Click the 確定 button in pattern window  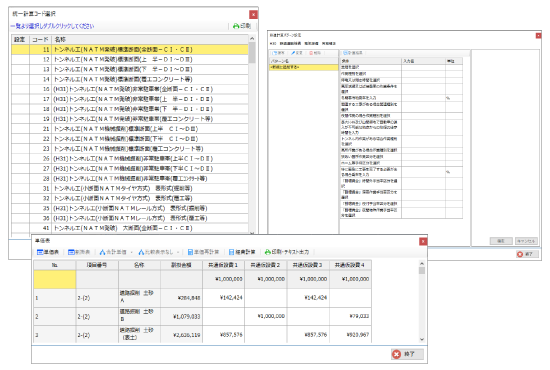[x=501, y=241]
